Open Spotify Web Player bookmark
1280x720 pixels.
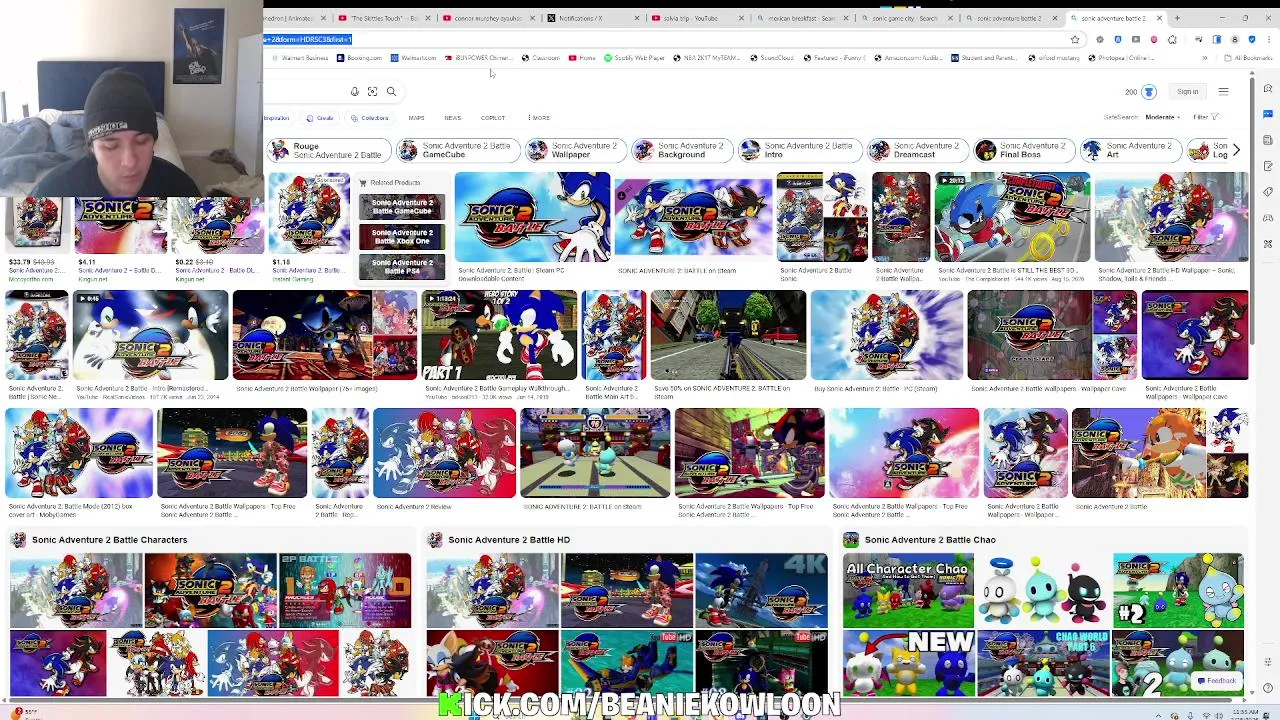tap(635, 58)
